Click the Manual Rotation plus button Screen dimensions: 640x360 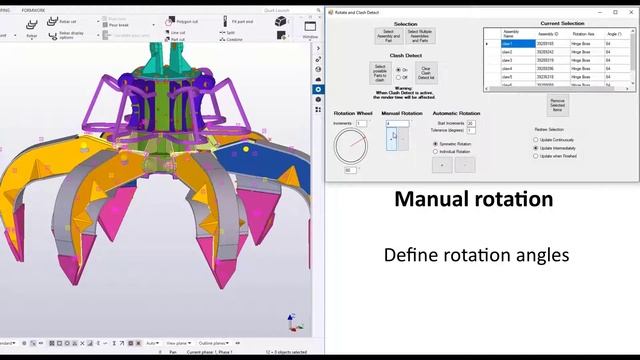click(391, 139)
